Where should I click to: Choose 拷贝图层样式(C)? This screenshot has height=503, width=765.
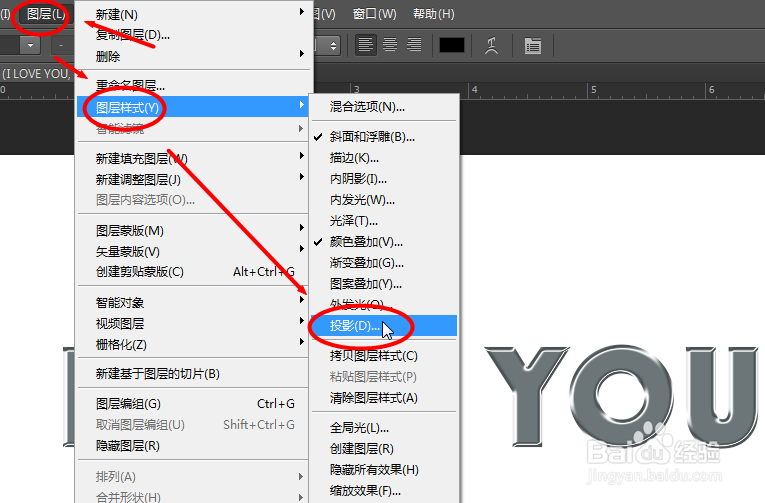pyautogui.click(x=384, y=356)
